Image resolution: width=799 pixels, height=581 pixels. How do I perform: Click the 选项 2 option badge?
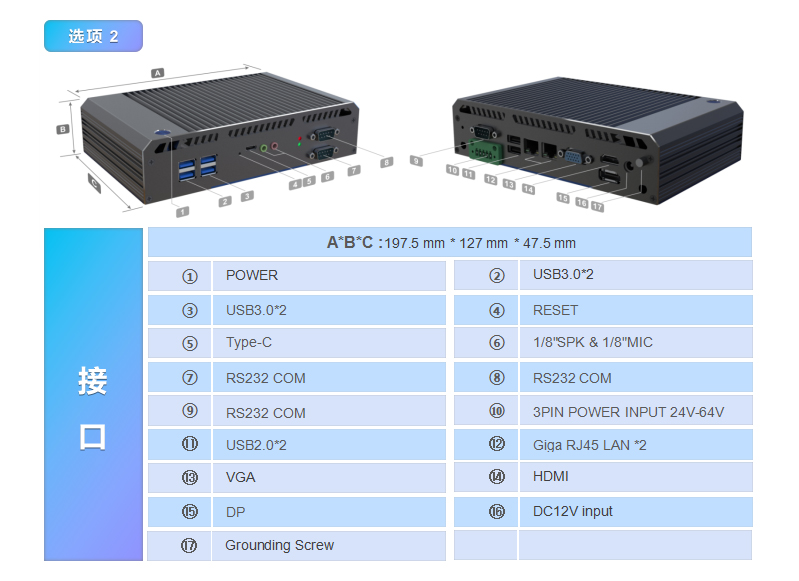(93, 36)
